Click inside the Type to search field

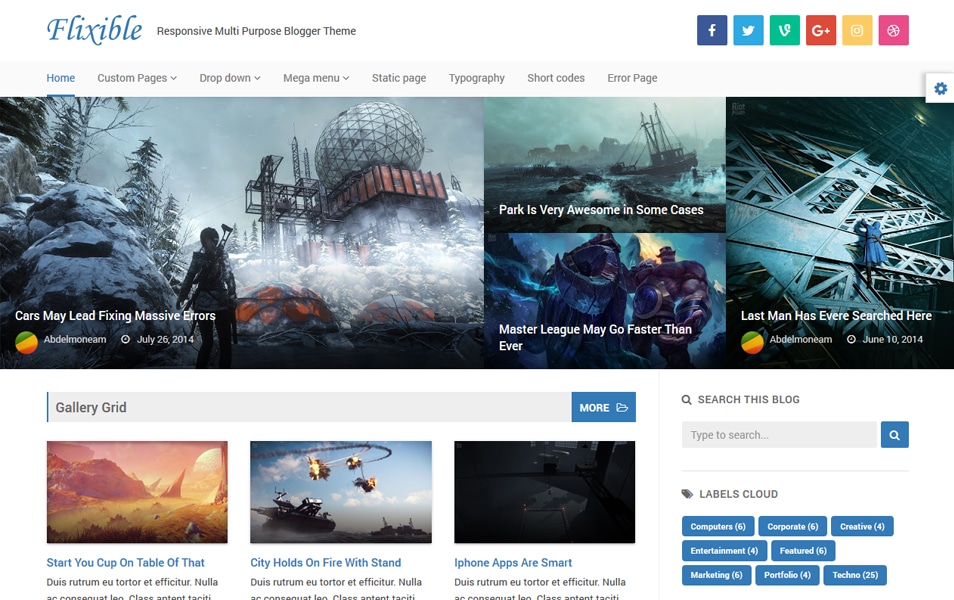point(778,434)
